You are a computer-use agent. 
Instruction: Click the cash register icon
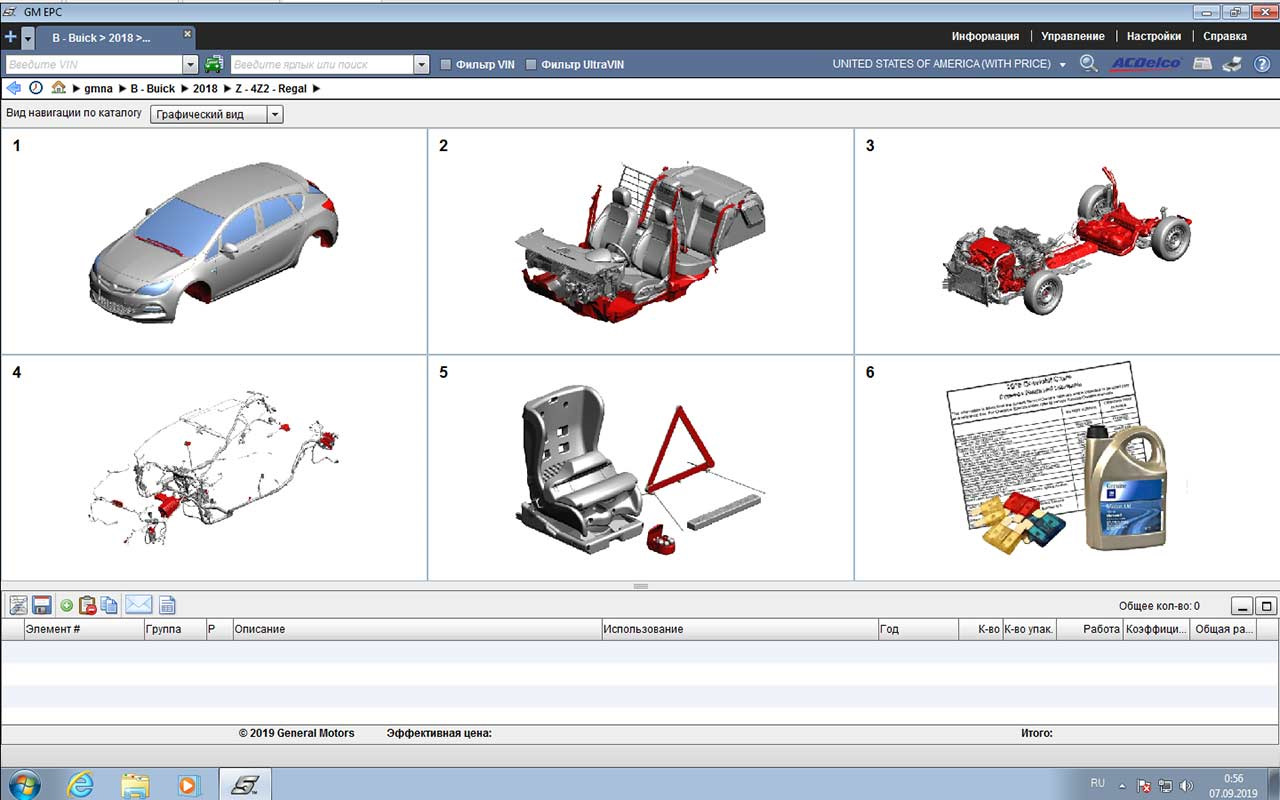pyautogui.click(x=1203, y=64)
